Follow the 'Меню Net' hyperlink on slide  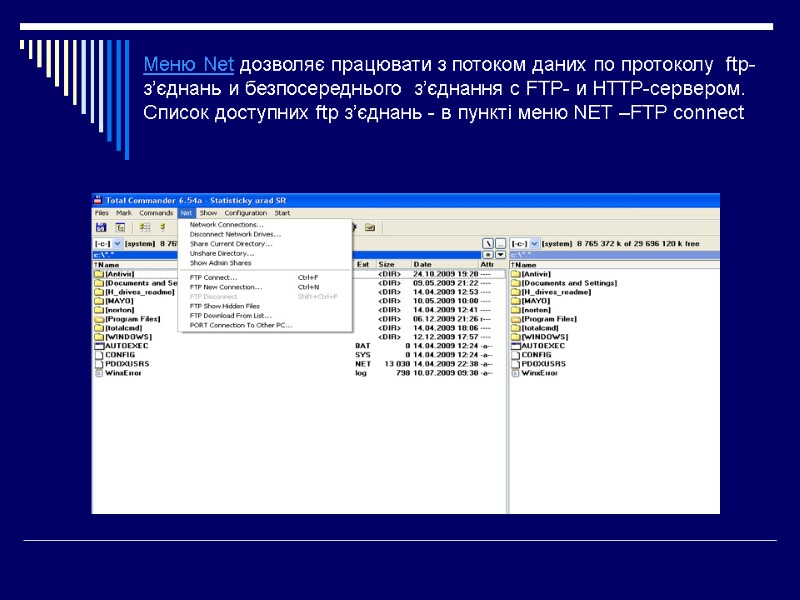(189, 65)
